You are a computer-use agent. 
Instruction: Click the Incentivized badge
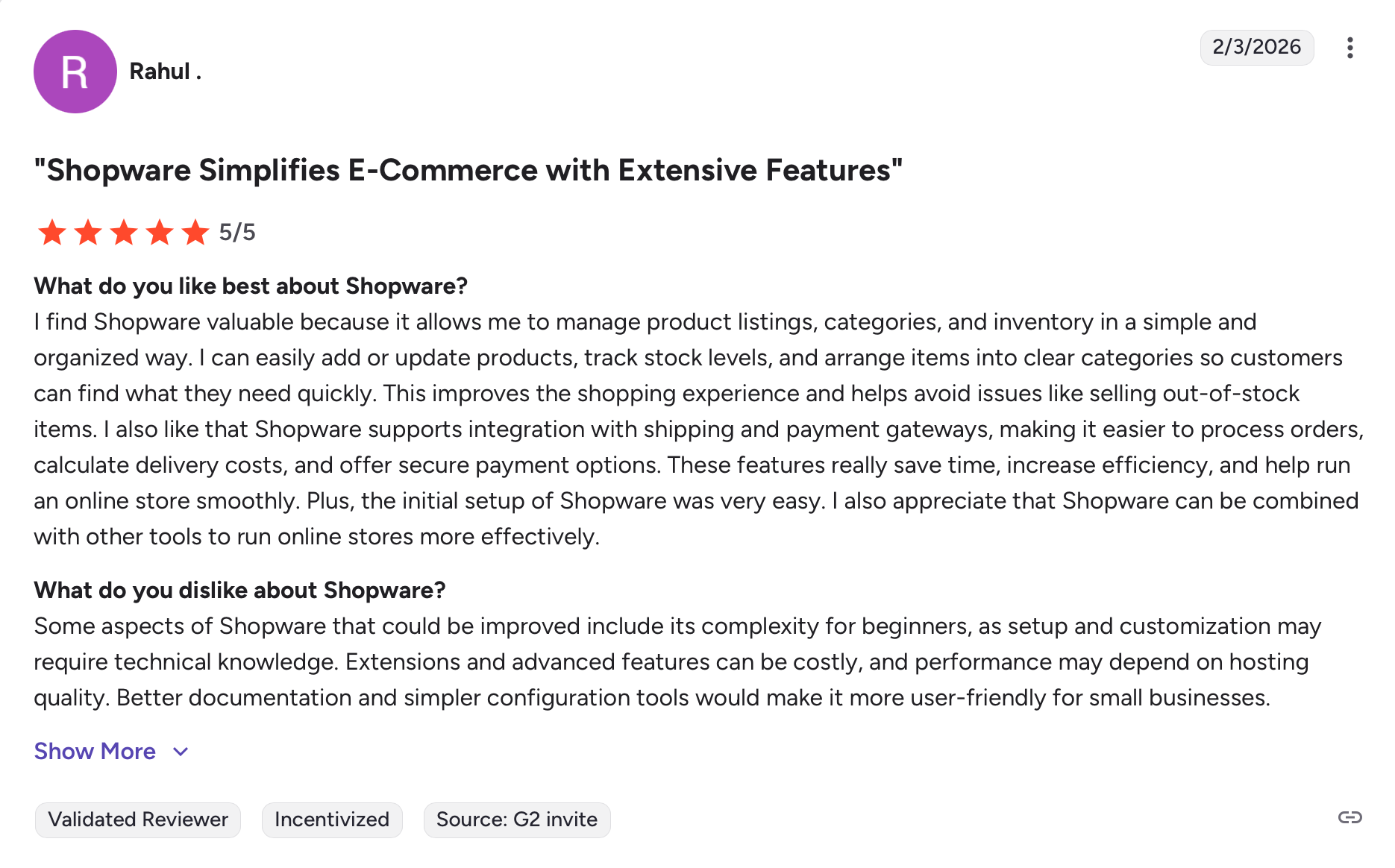(332, 820)
